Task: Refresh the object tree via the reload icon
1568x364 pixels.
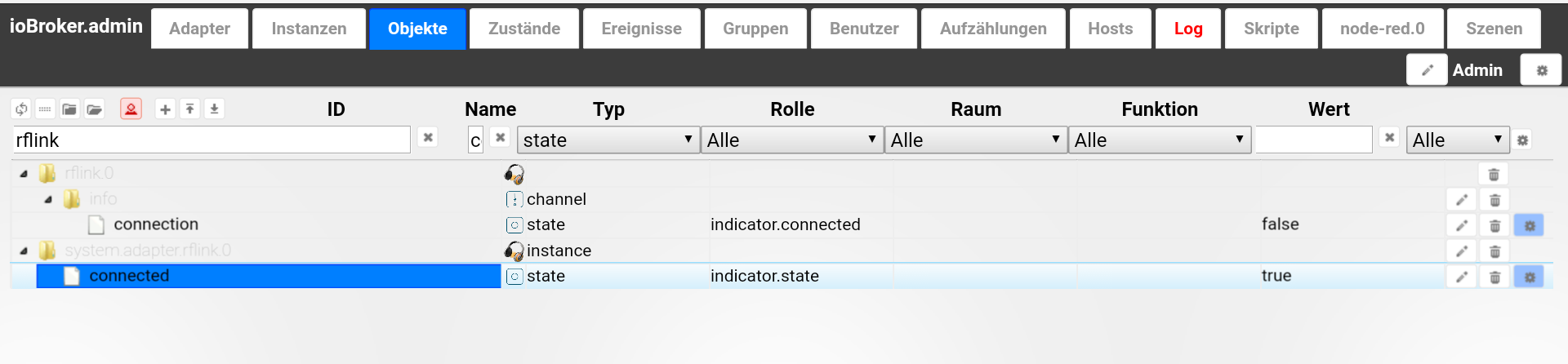Action: click(x=21, y=109)
